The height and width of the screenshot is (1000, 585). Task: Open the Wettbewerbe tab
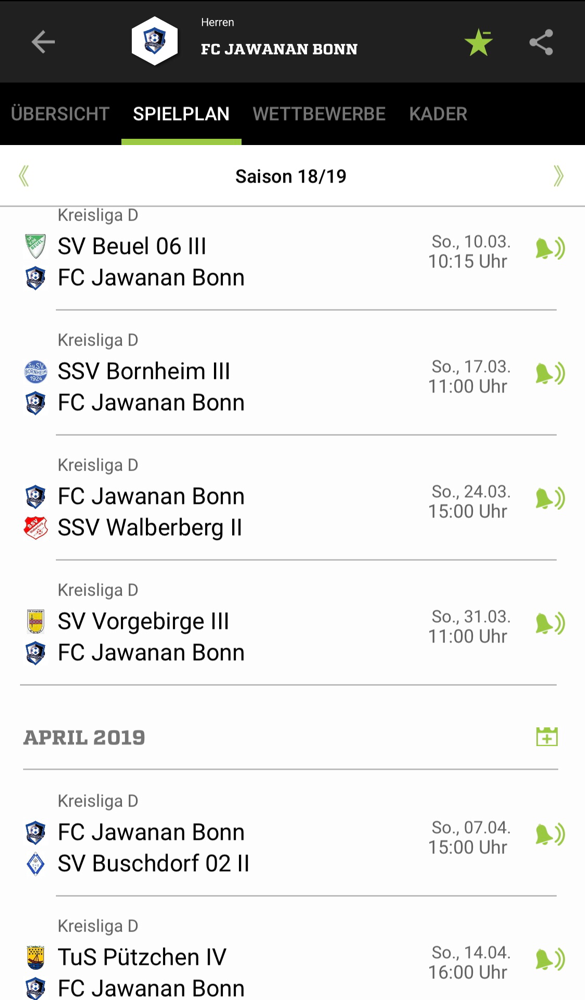pos(319,114)
